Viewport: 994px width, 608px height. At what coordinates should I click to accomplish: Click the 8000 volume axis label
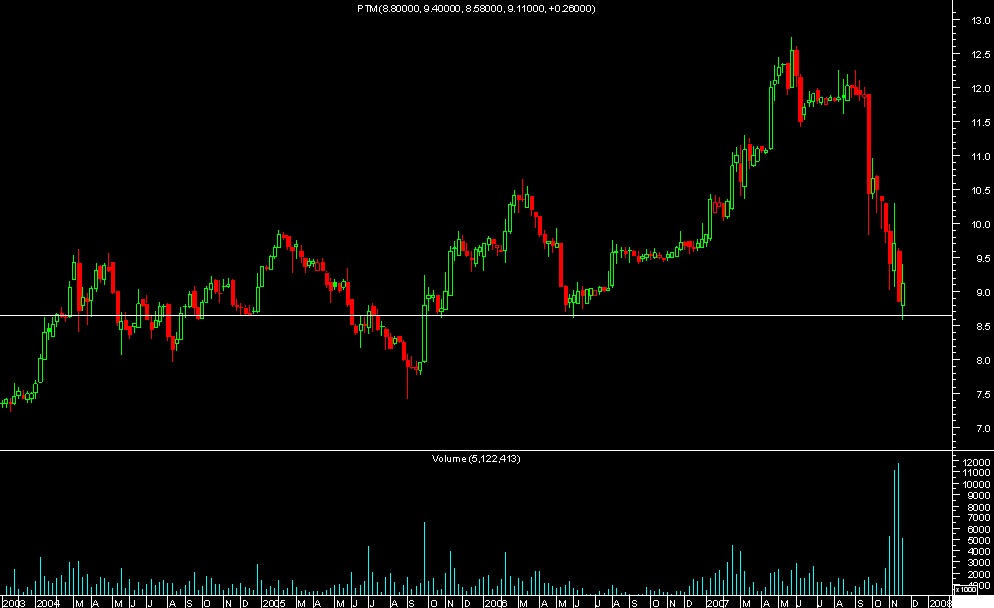978,507
